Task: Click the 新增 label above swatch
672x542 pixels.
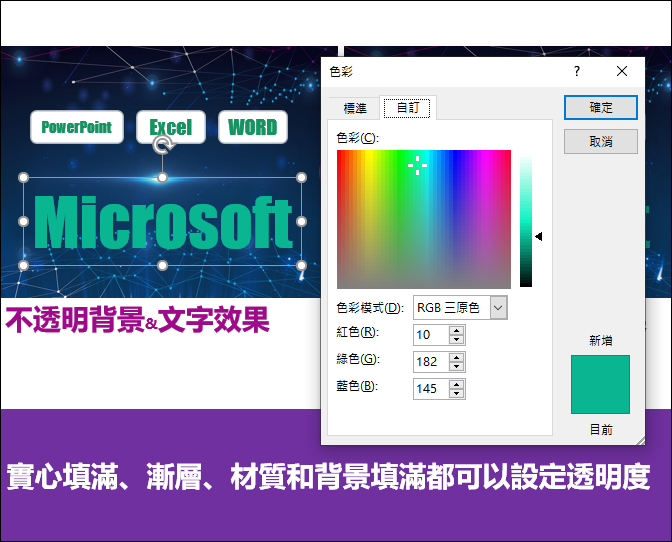Action: pos(600,341)
